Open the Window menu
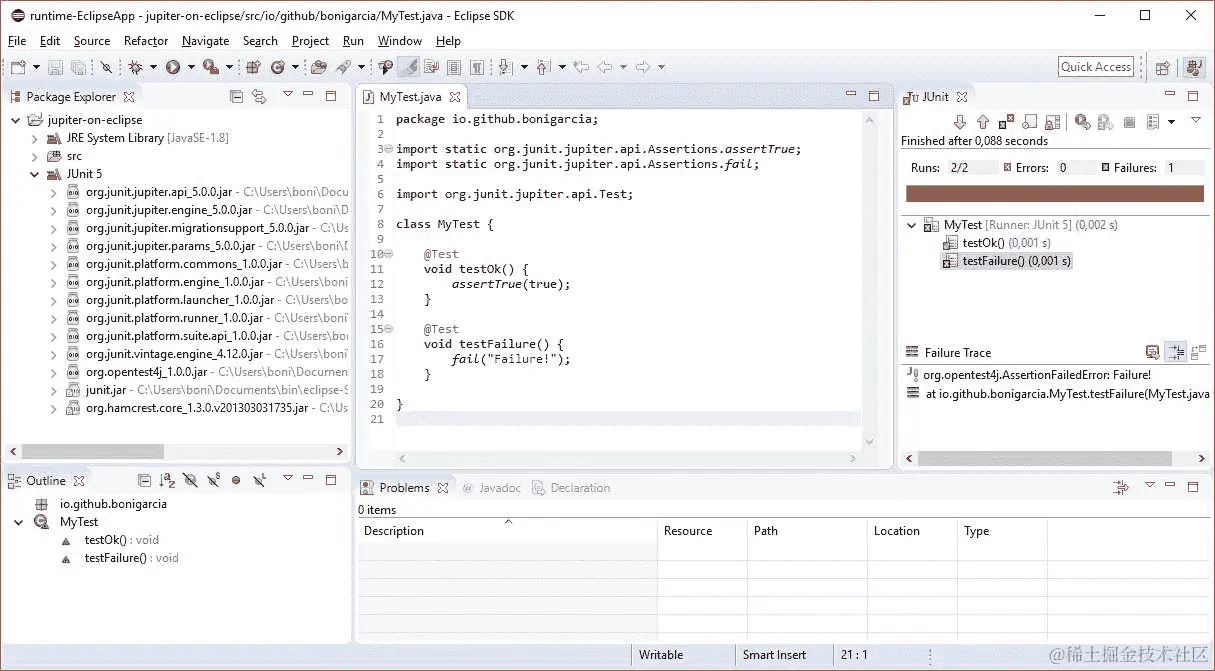Viewport: 1215px width, 671px height. tap(400, 41)
